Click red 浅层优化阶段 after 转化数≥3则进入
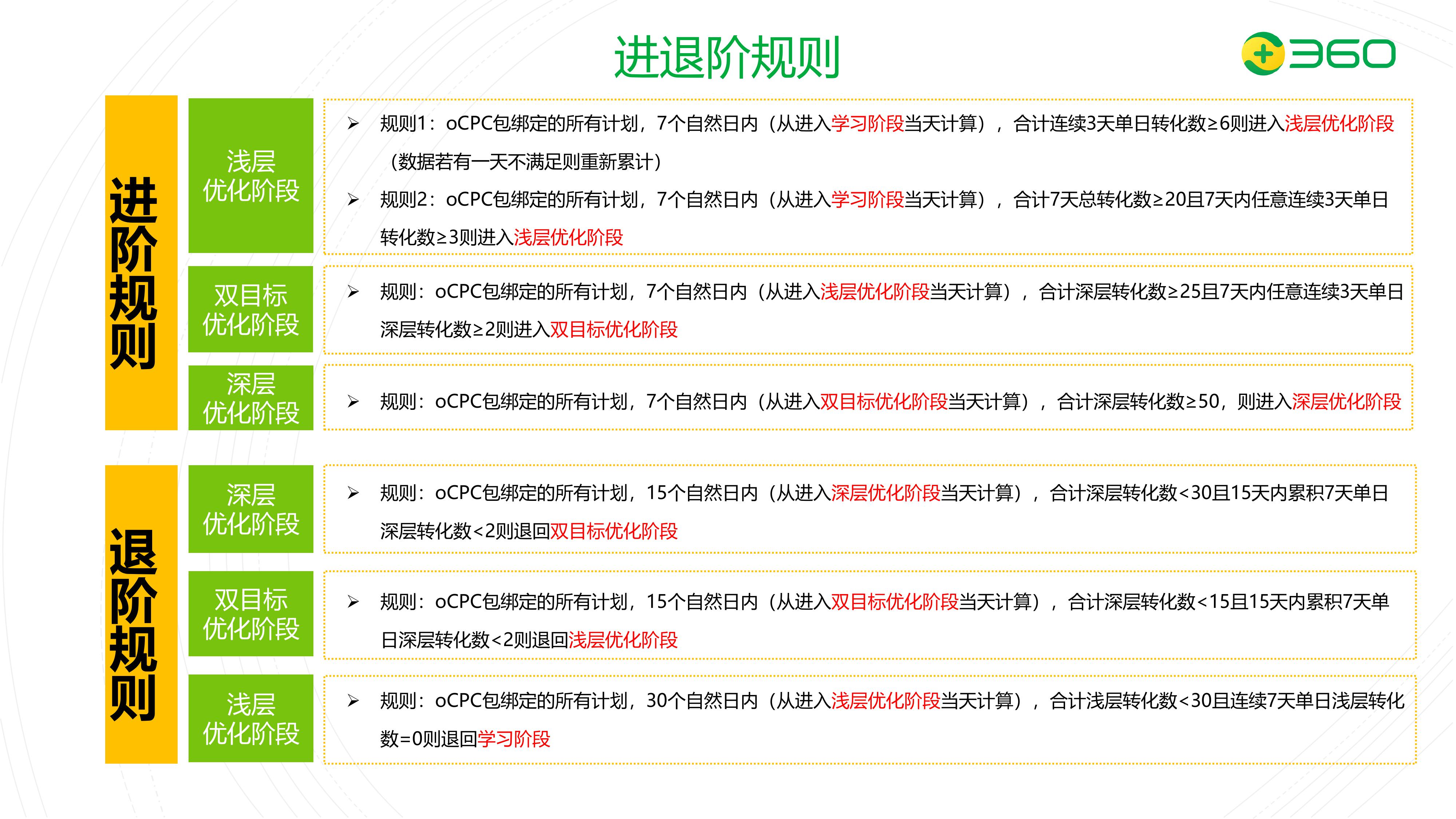The image size is (1456, 819). pyautogui.click(x=568, y=237)
